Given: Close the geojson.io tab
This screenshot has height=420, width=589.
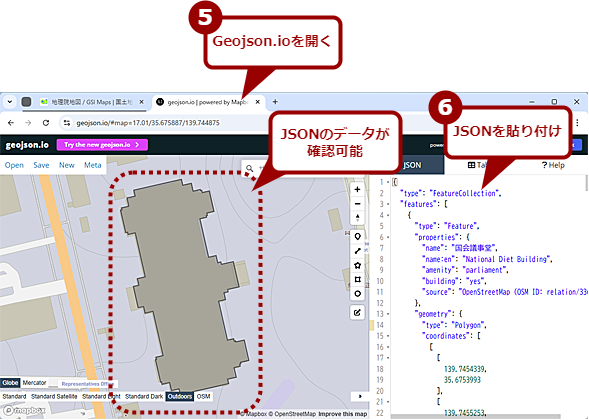Looking at the screenshot, I should 258,102.
